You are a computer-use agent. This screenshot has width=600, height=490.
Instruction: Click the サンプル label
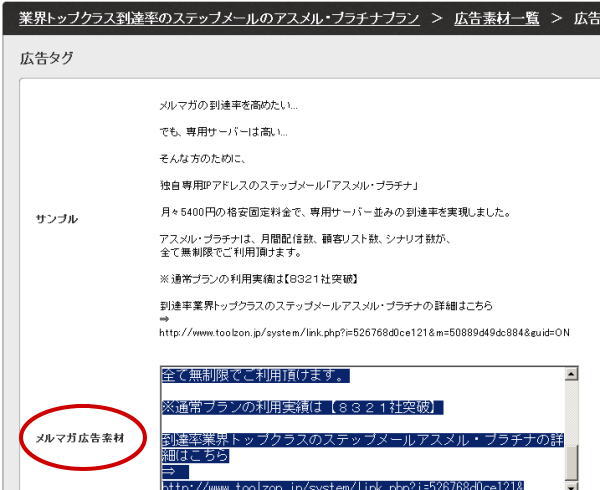click(57, 219)
